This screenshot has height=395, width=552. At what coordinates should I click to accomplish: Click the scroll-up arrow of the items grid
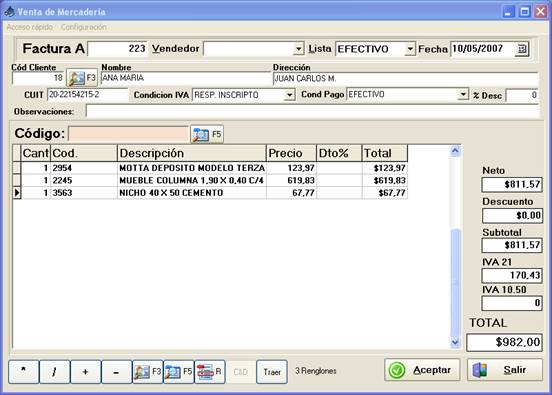(455, 151)
